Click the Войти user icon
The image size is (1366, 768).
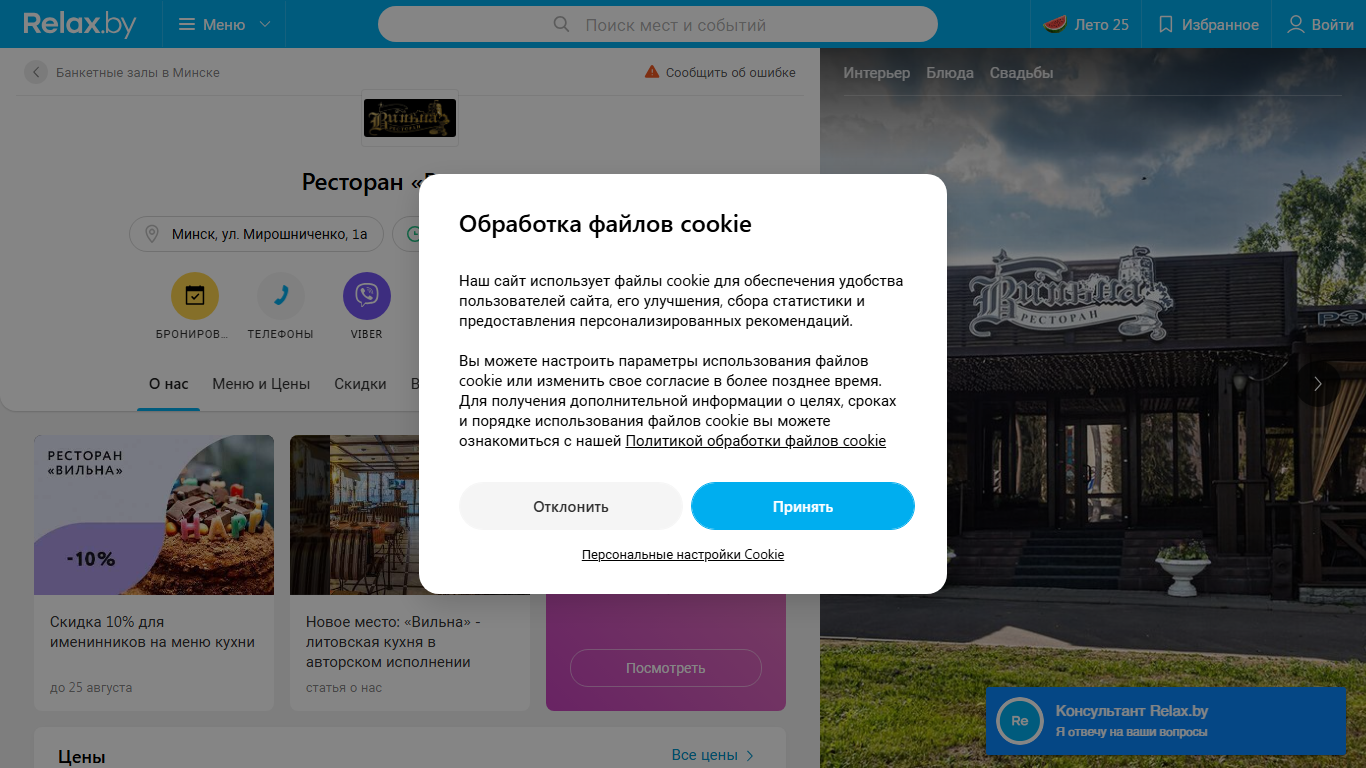pos(1296,24)
